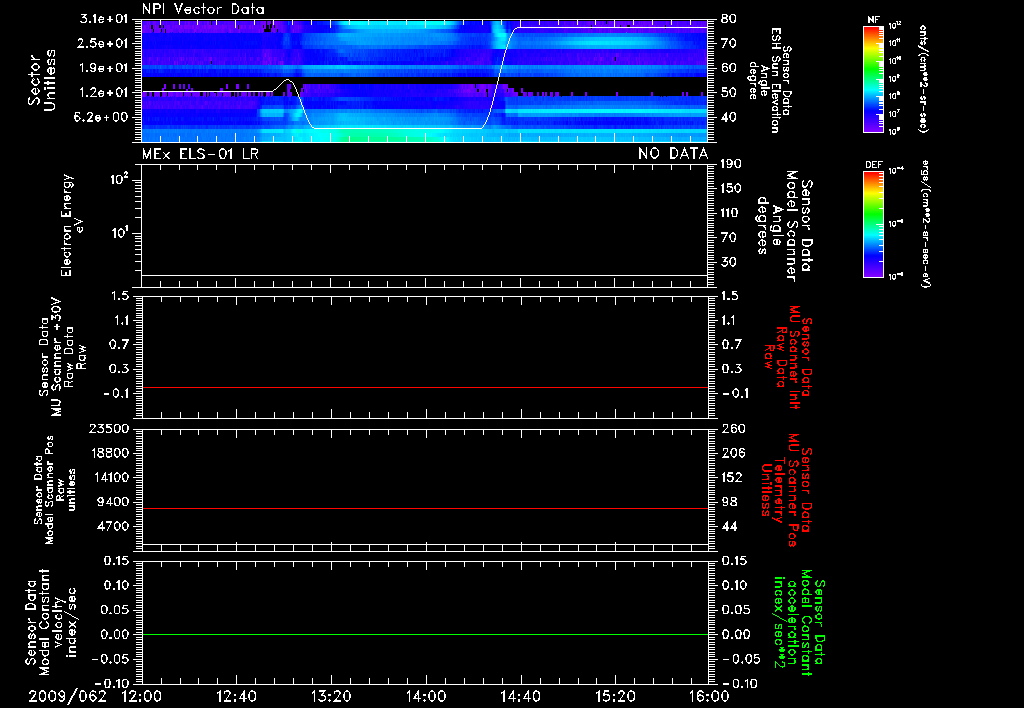1024x708 pixels.
Task: Click the 15:20 time tick label
Action: 615,696
